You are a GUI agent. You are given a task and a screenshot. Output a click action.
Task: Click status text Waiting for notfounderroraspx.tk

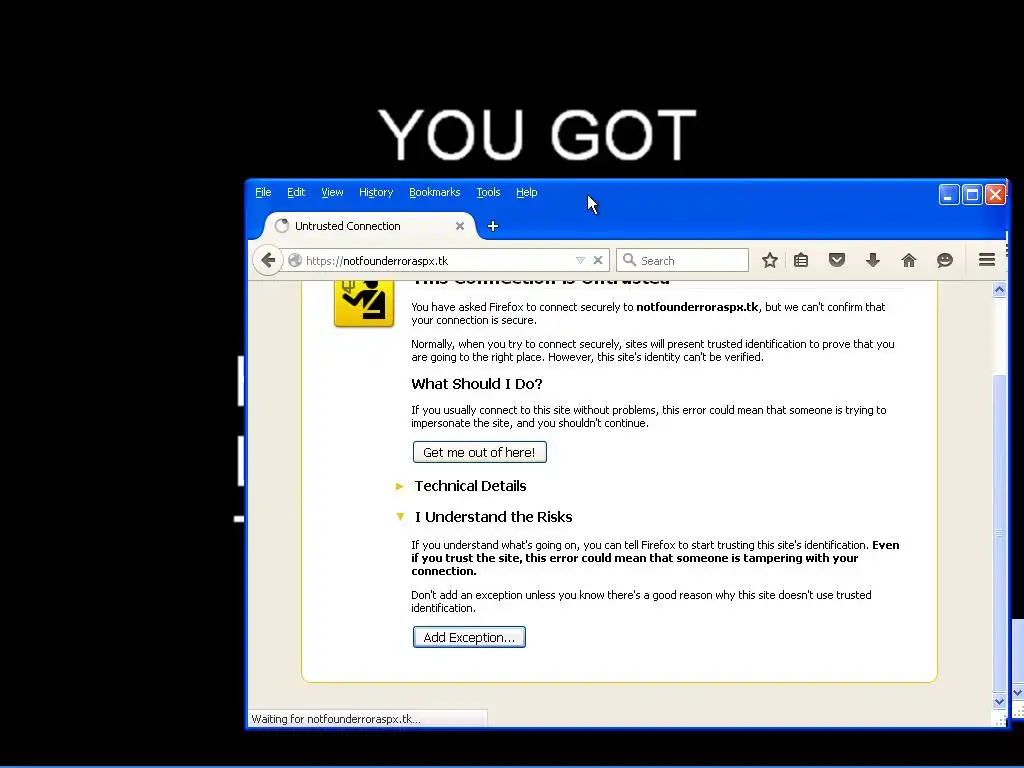pos(336,719)
